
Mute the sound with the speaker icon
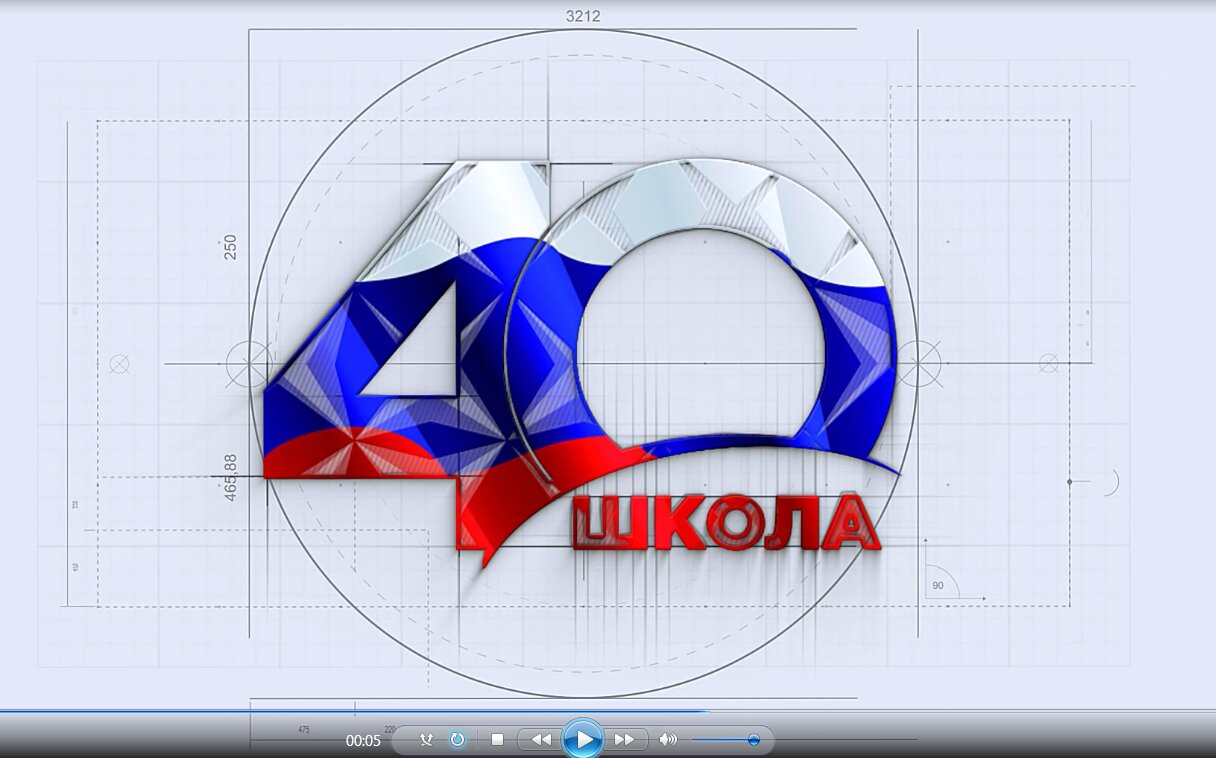(668, 740)
